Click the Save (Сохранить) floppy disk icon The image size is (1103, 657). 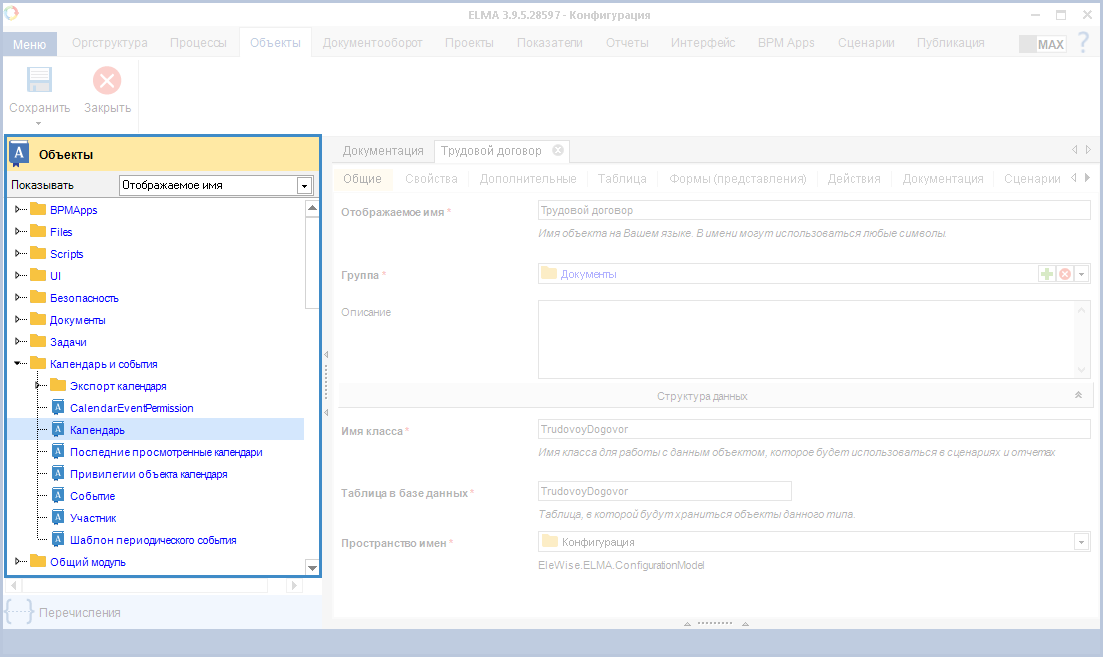[39, 82]
